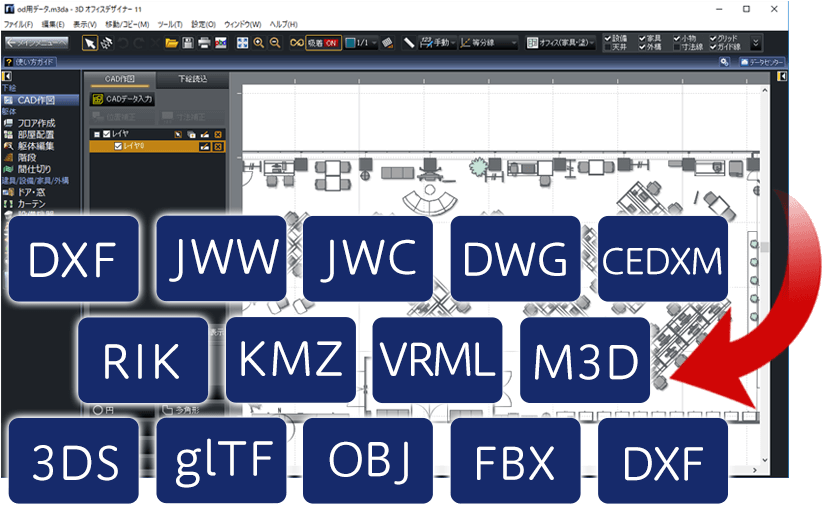Enable the 天井 display checkbox
826x524 pixels.
point(607,47)
